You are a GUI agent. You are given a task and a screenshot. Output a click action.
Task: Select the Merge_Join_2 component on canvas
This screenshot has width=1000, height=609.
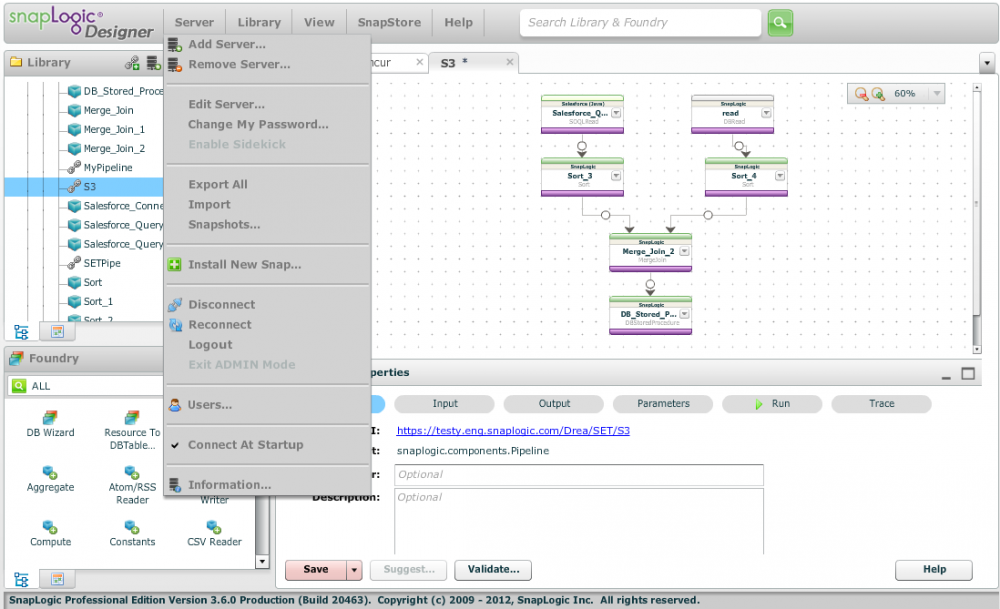pos(651,253)
